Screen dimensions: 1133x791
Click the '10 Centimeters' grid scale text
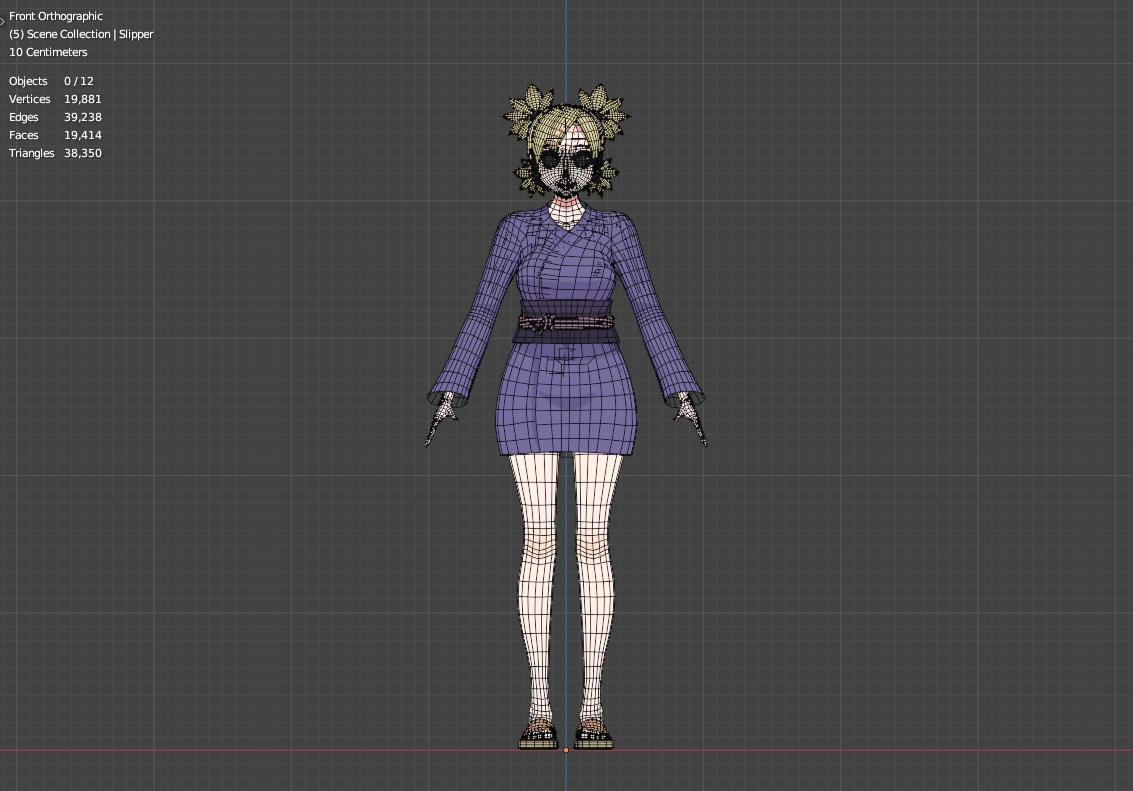[x=48, y=52]
